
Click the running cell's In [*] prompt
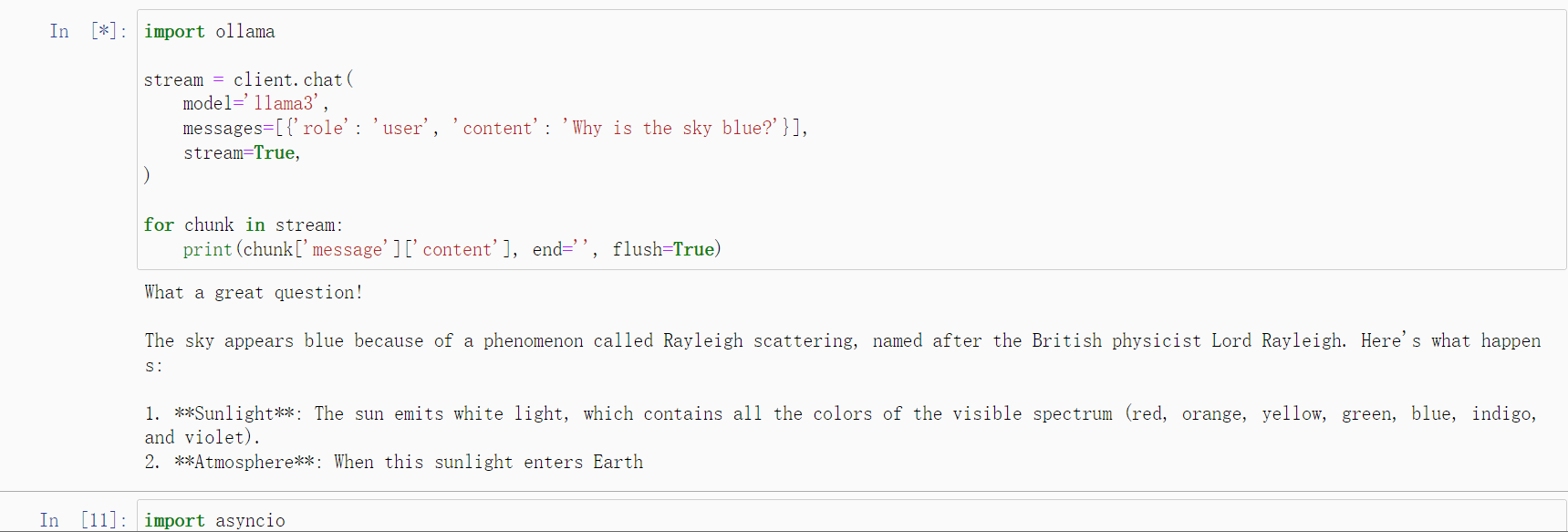point(88,31)
